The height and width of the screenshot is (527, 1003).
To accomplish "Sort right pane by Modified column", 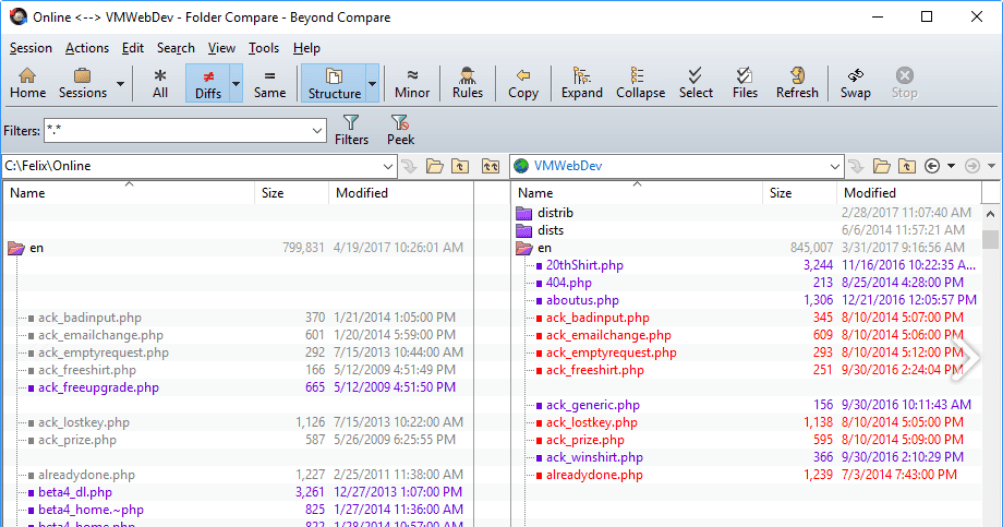I will pos(869,193).
